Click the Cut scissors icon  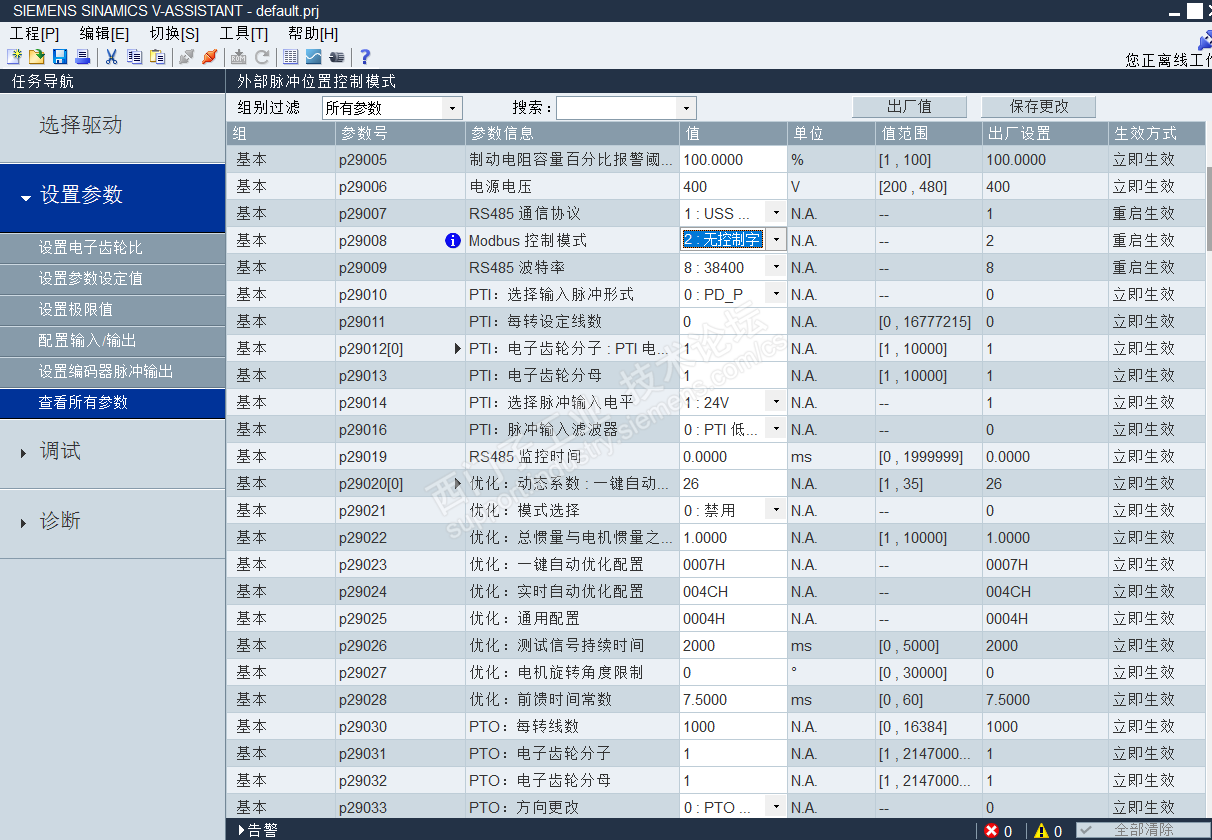pos(112,57)
